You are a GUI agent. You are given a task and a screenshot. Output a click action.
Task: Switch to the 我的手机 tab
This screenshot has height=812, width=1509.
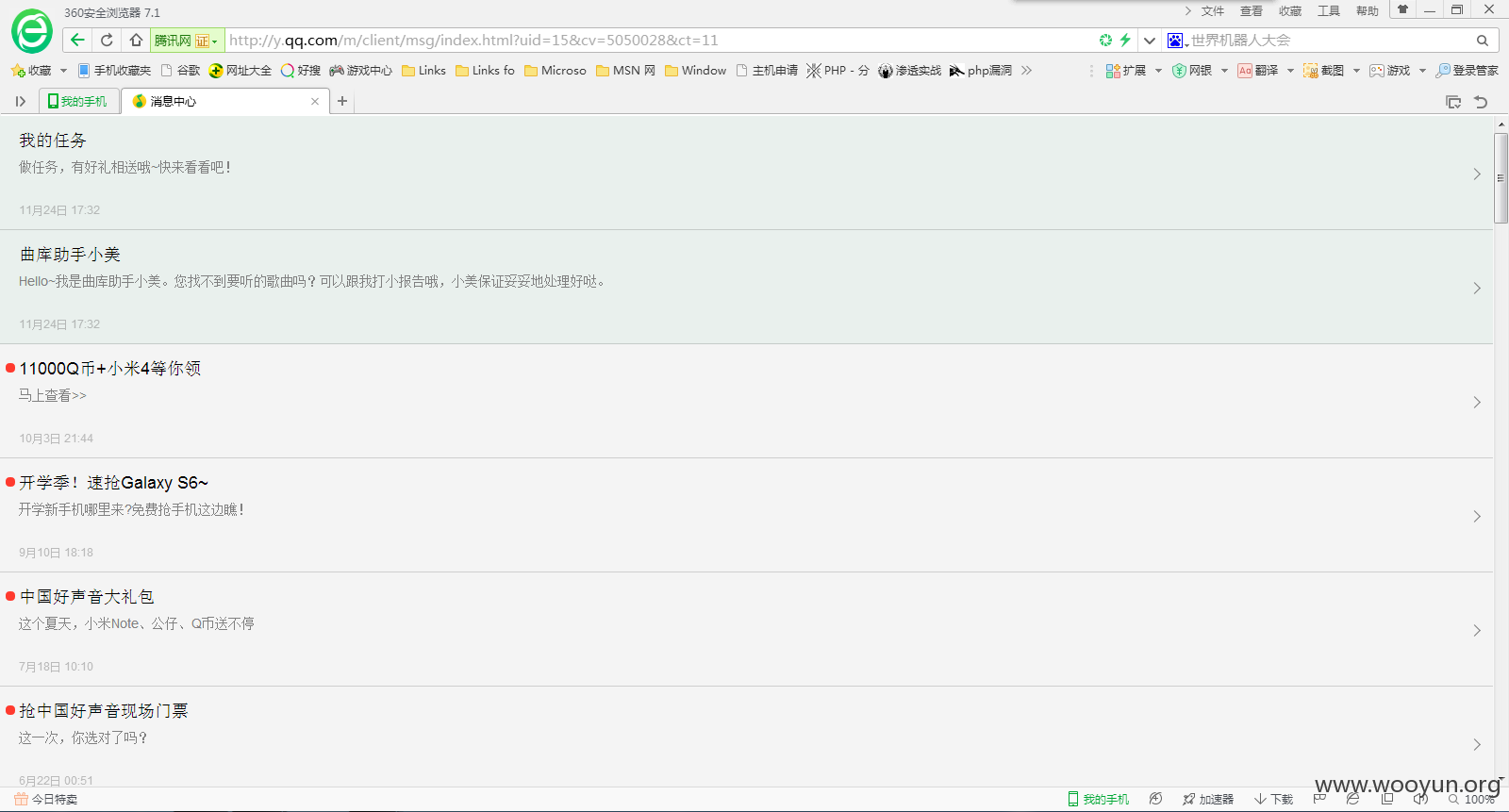point(79,101)
